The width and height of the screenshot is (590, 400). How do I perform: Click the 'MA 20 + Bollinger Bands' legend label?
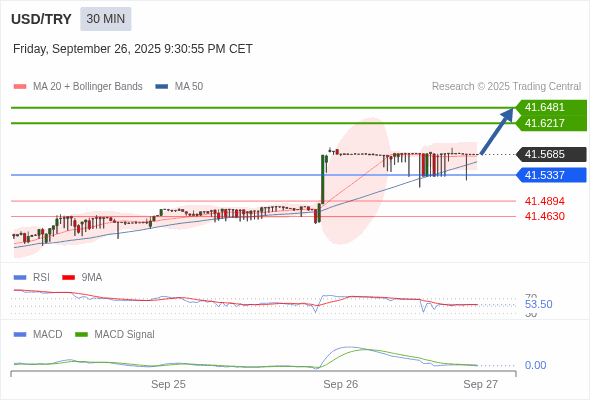(88, 87)
